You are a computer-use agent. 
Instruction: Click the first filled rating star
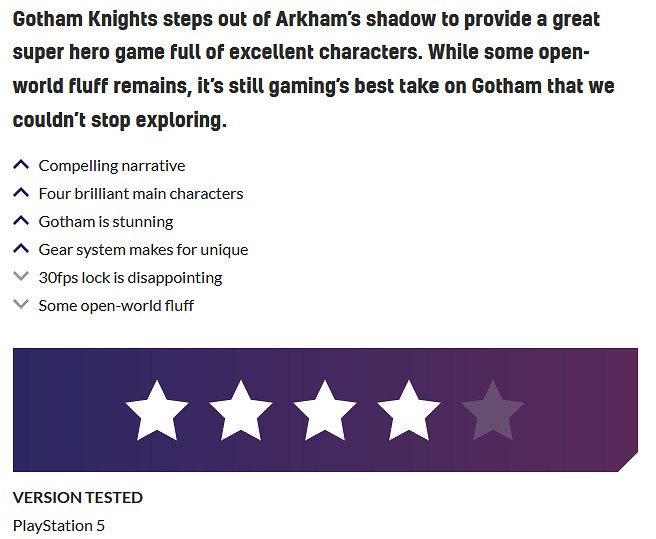click(157, 410)
